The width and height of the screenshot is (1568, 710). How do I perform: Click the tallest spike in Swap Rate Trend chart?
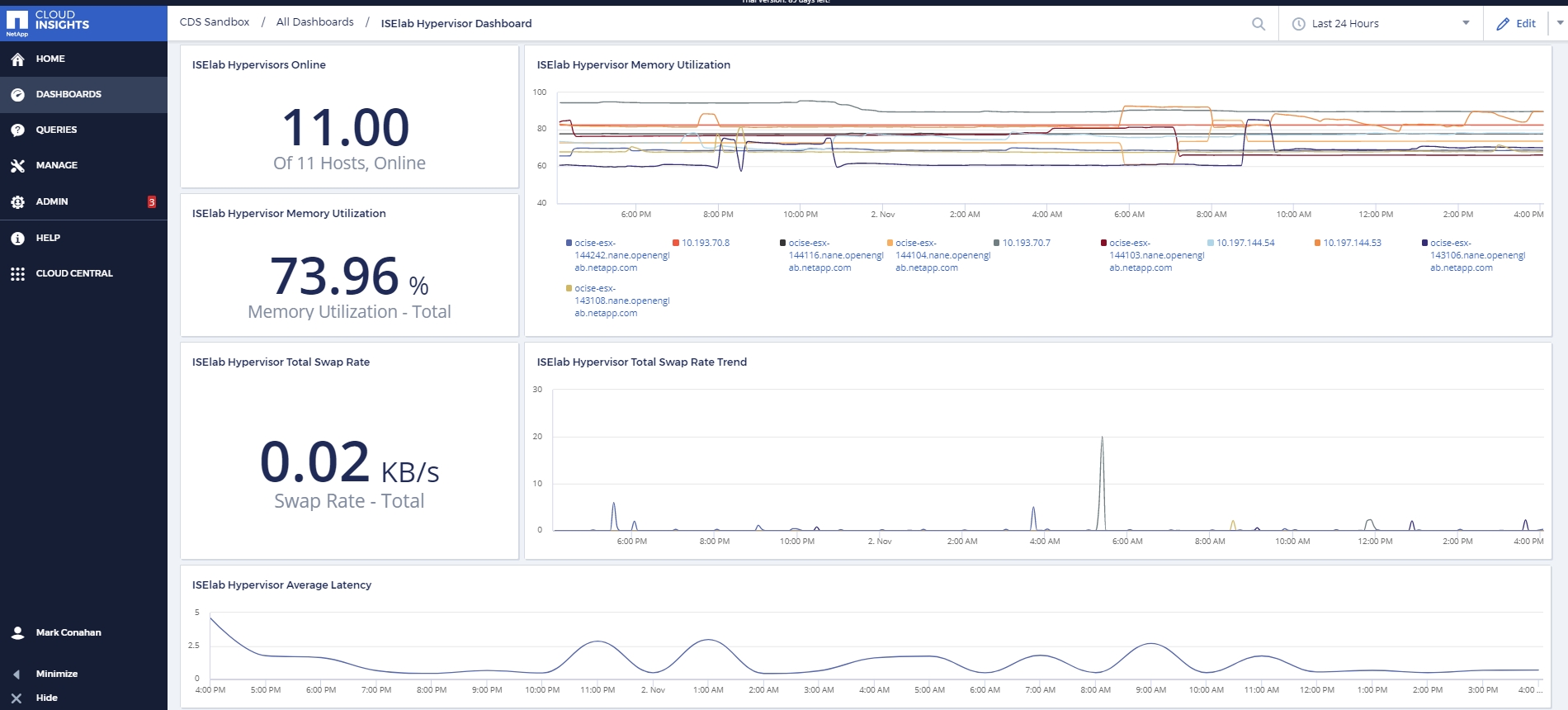[x=1102, y=439]
